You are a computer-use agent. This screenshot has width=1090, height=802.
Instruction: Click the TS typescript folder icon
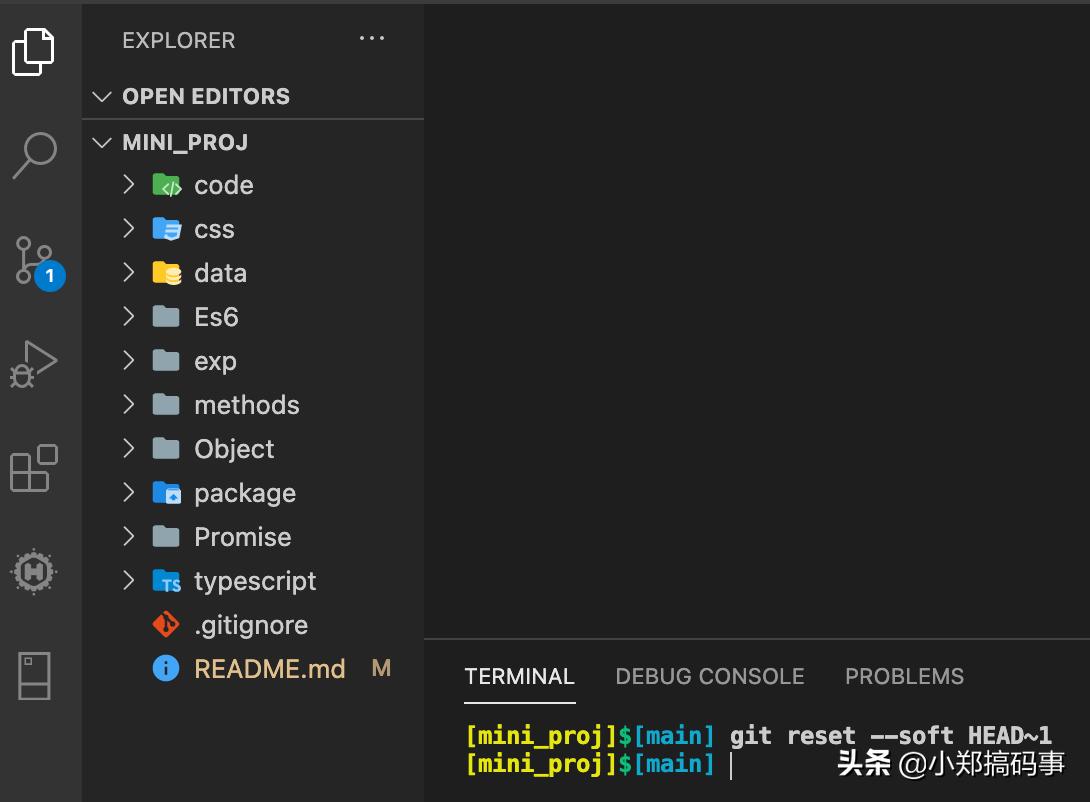tap(167, 581)
